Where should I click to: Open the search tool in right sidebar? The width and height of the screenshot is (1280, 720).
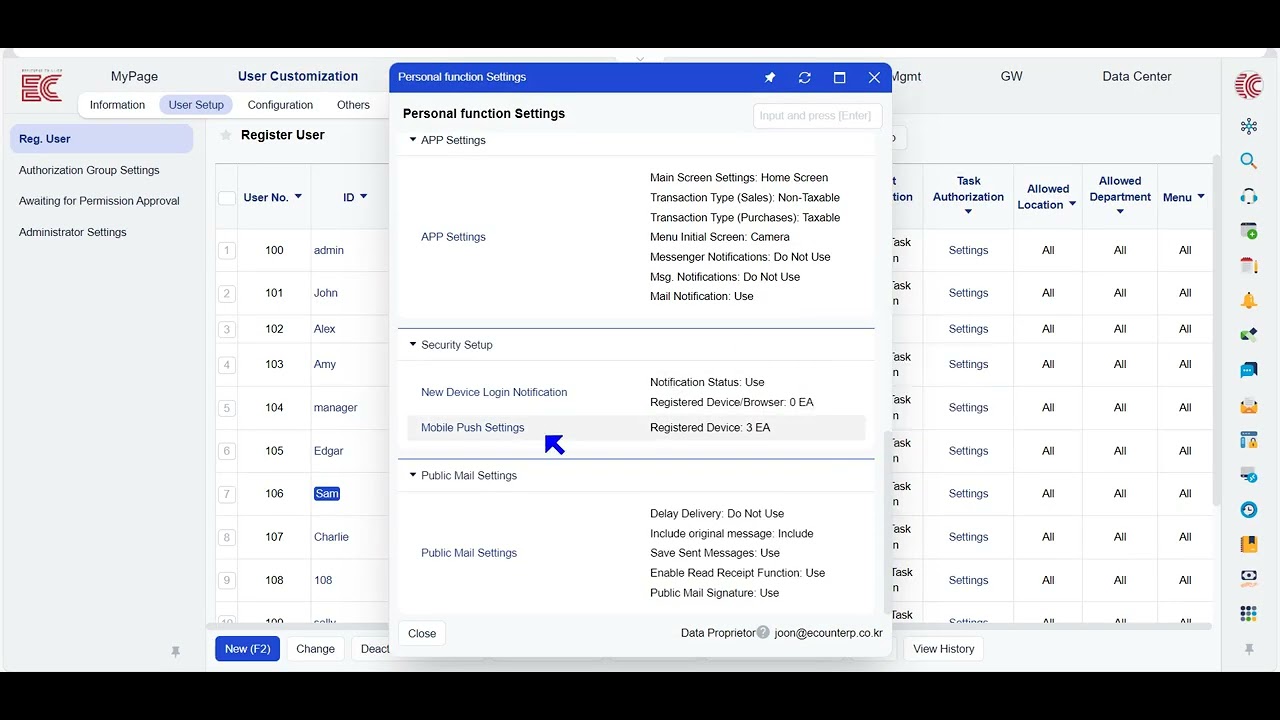pyautogui.click(x=1248, y=161)
